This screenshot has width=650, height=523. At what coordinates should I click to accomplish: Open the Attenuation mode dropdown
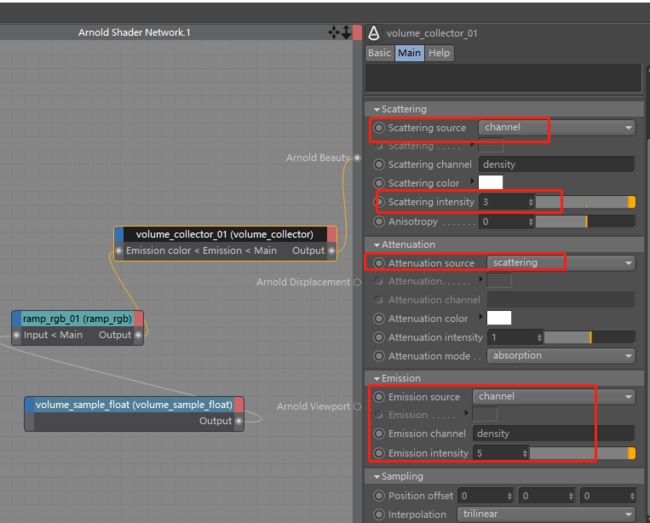561,356
